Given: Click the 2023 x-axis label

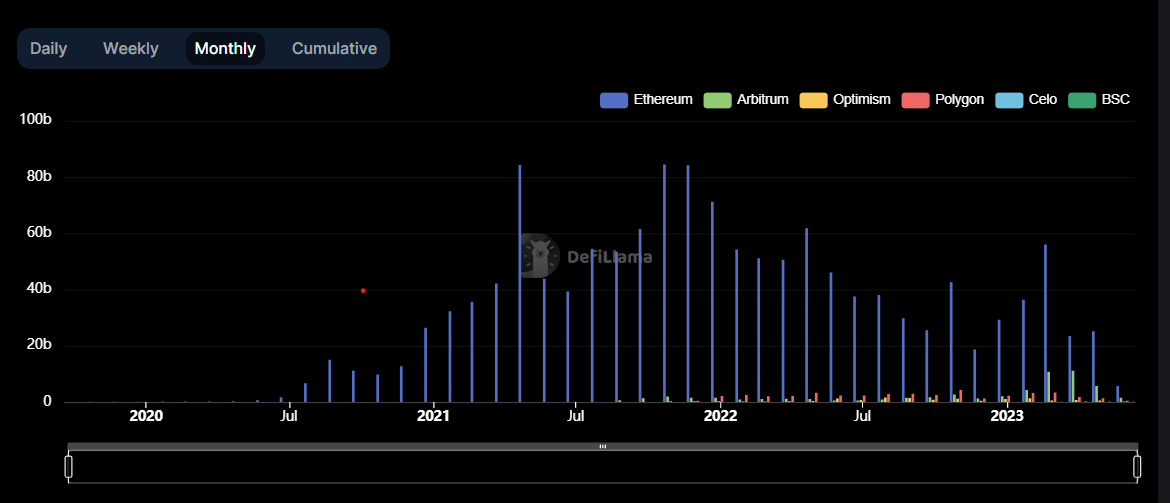Looking at the screenshot, I should pos(1007,416).
